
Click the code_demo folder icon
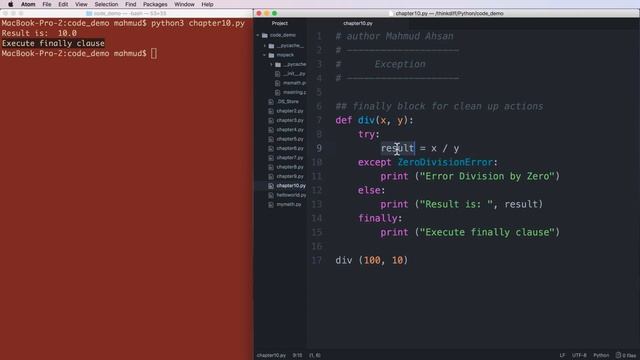(264, 35)
